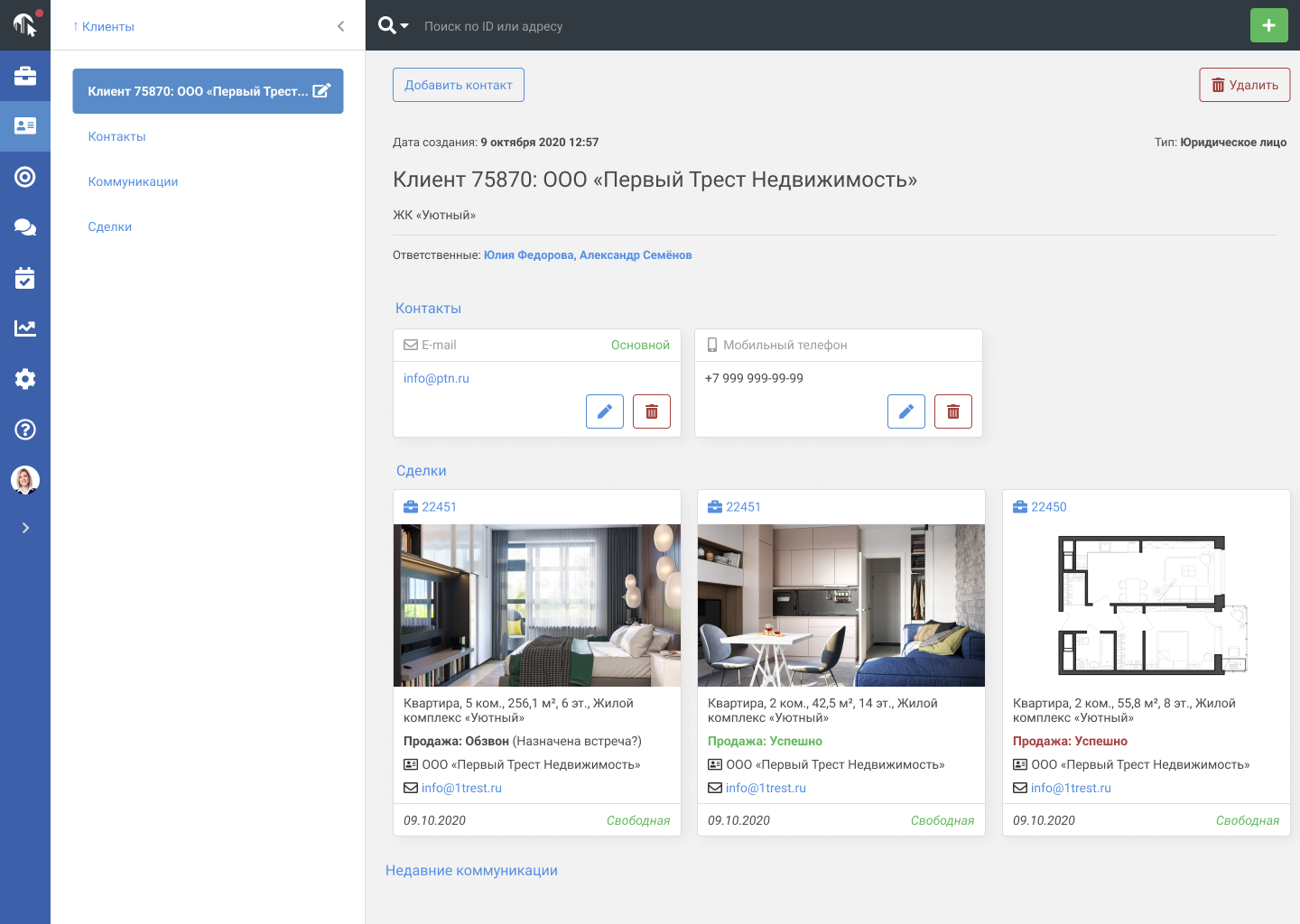Open the chat messages icon in sidebar
The height and width of the screenshot is (924, 1300).
click(x=25, y=227)
